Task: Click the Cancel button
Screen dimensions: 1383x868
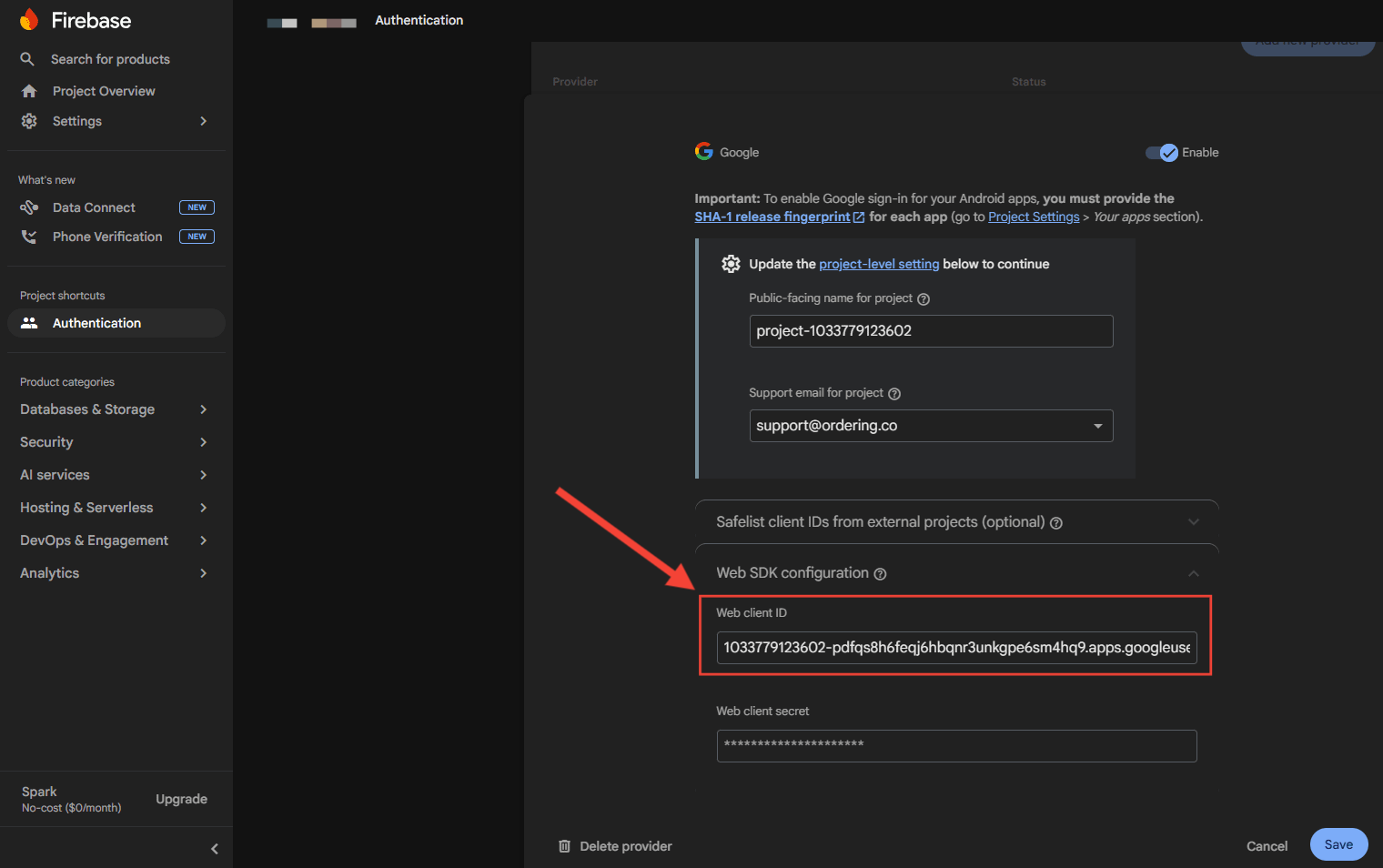Action: point(1267,846)
